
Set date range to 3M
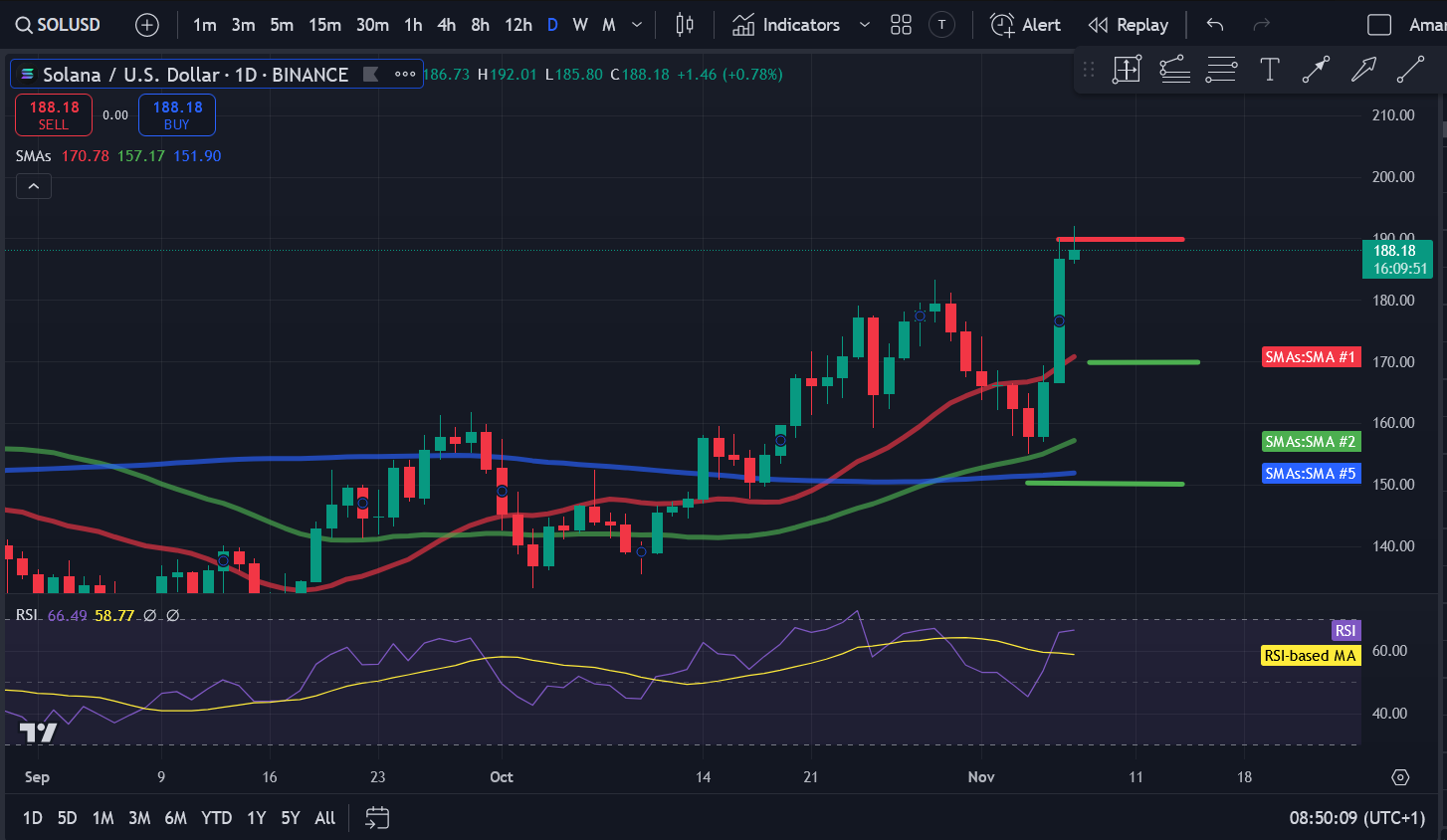pos(139,818)
